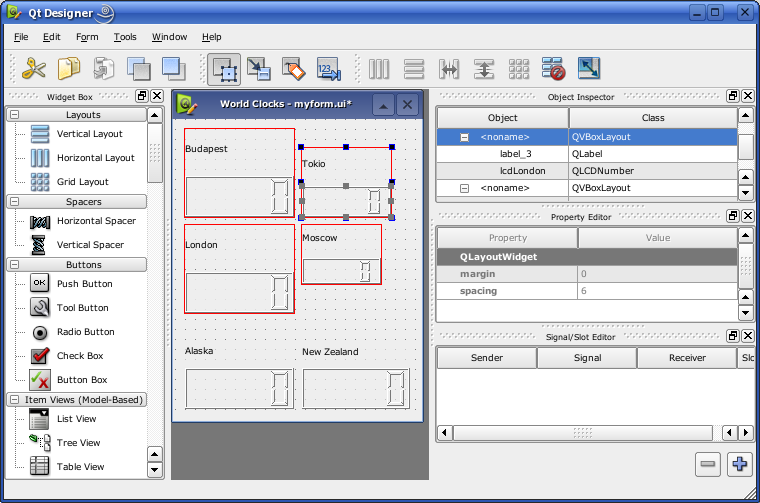Float the Object Inspector dock panel
This screenshot has width=760, height=503.
pos(733,96)
